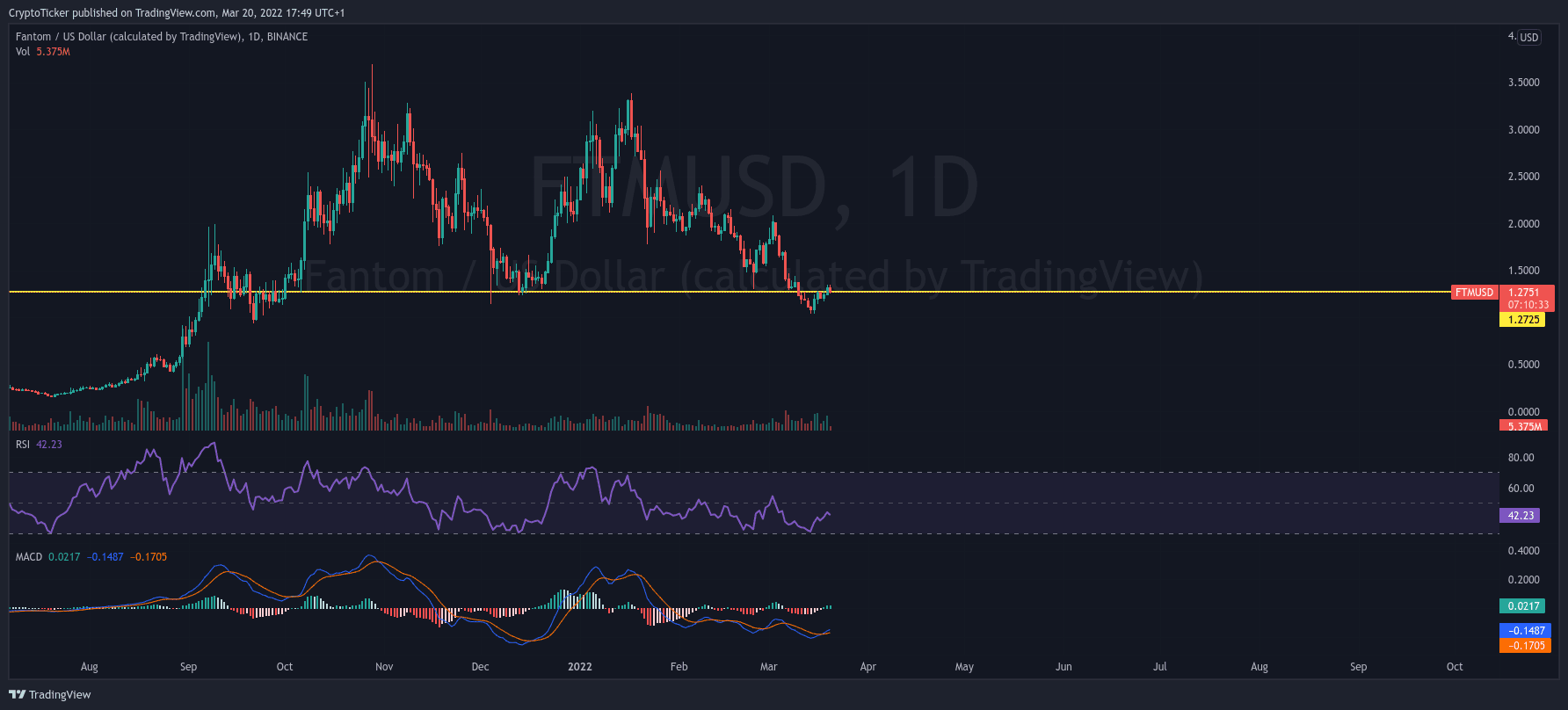Click the TradingView logo at bottom left
The height and width of the screenshot is (710, 1568).
(50, 694)
